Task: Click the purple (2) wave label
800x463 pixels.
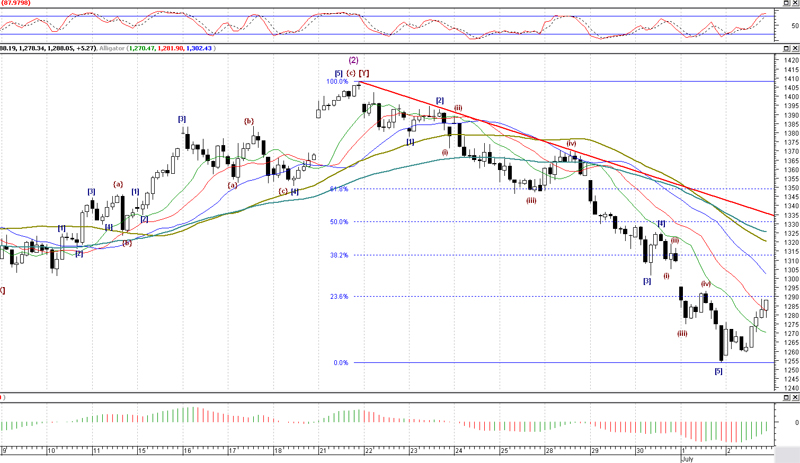Action: coord(353,60)
